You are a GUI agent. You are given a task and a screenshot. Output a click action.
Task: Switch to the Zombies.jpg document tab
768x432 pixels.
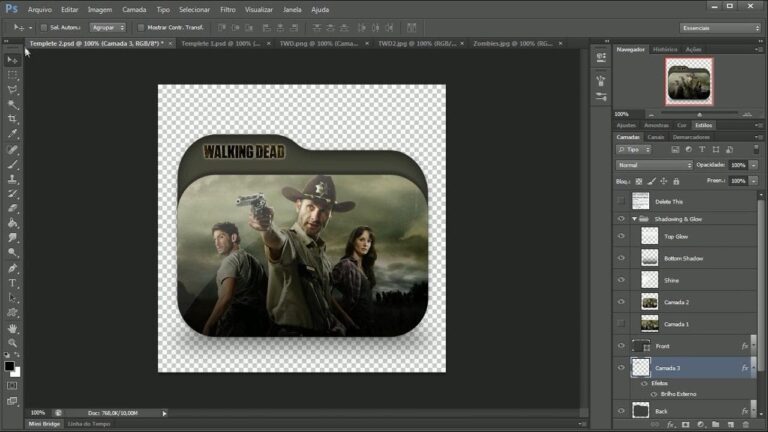[x=512, y=44]
